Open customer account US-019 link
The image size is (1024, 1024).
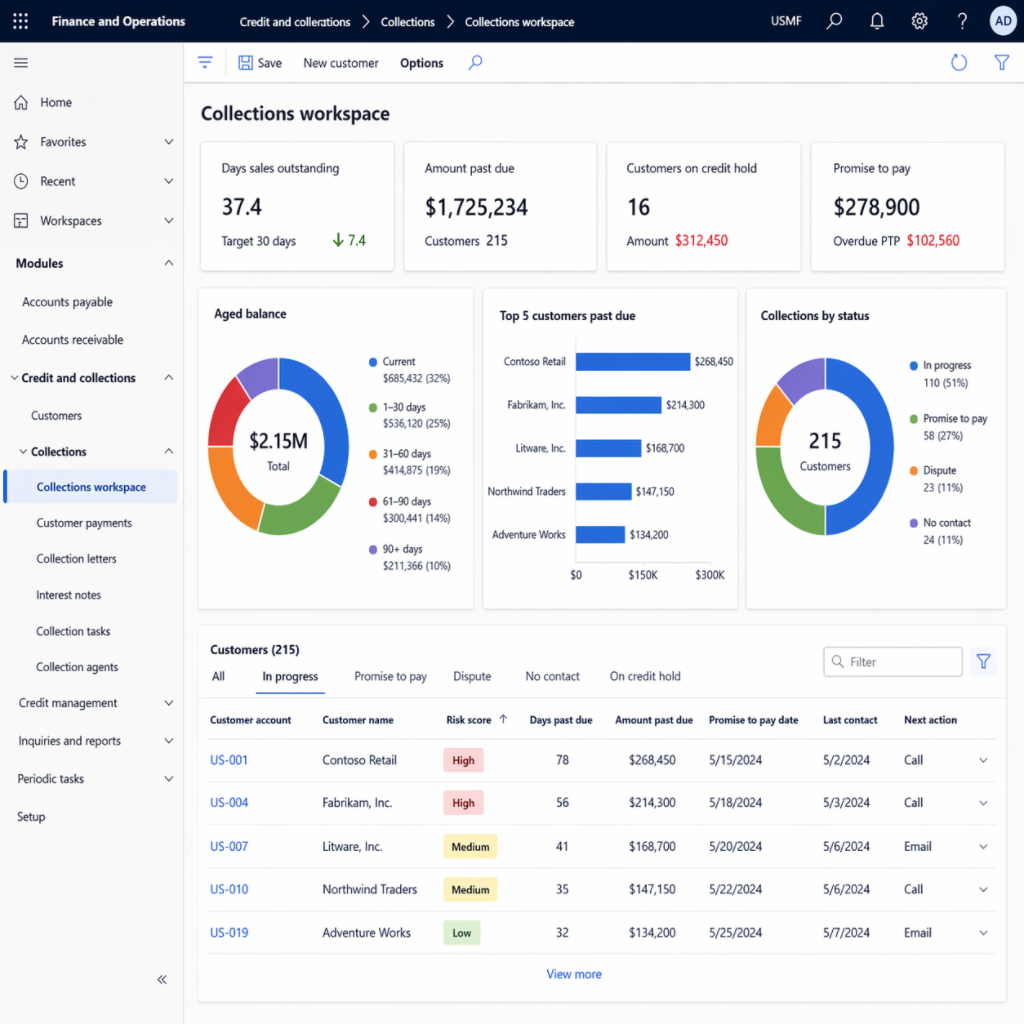[x=229, y=933]
